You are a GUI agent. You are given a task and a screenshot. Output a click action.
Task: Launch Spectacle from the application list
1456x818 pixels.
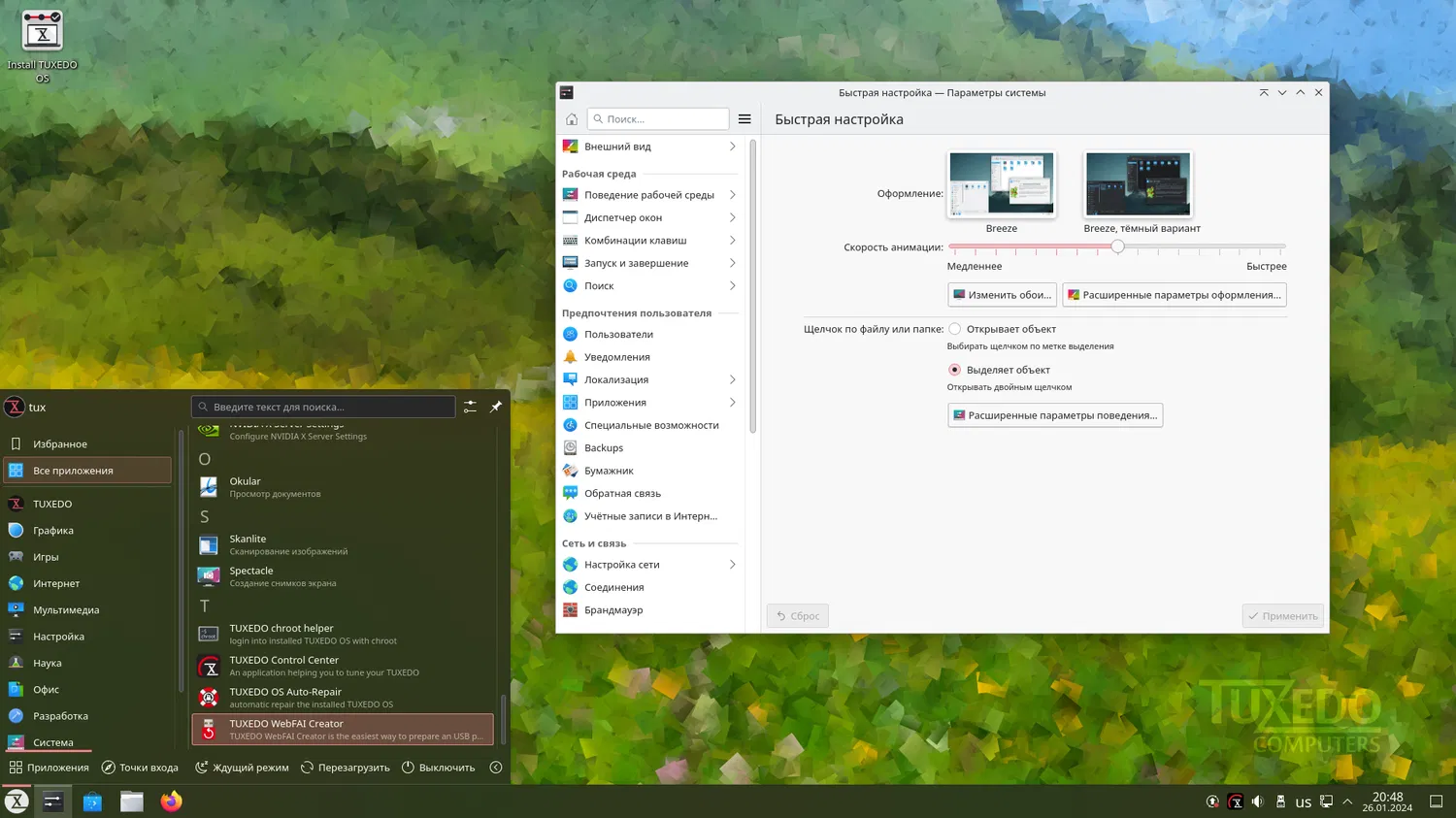point(343,576)
